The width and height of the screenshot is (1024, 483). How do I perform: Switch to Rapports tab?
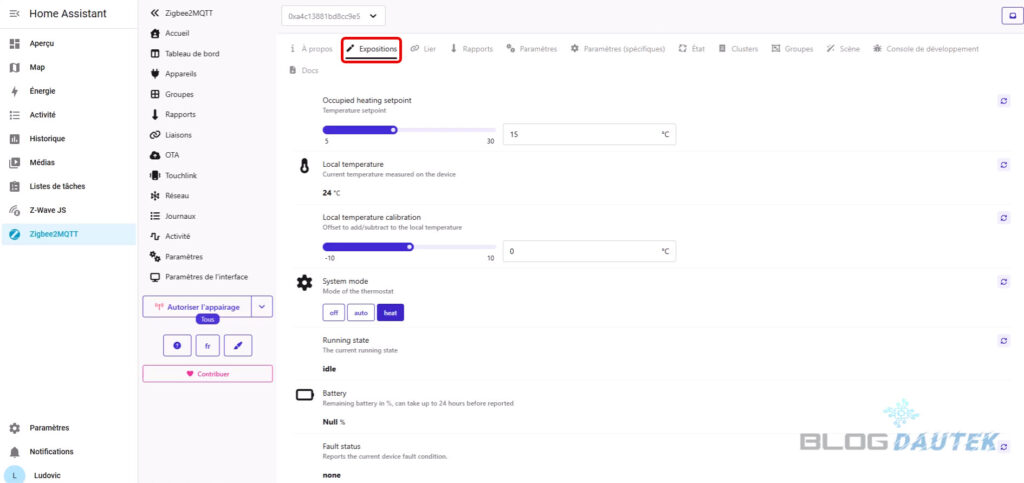point(472,49)
